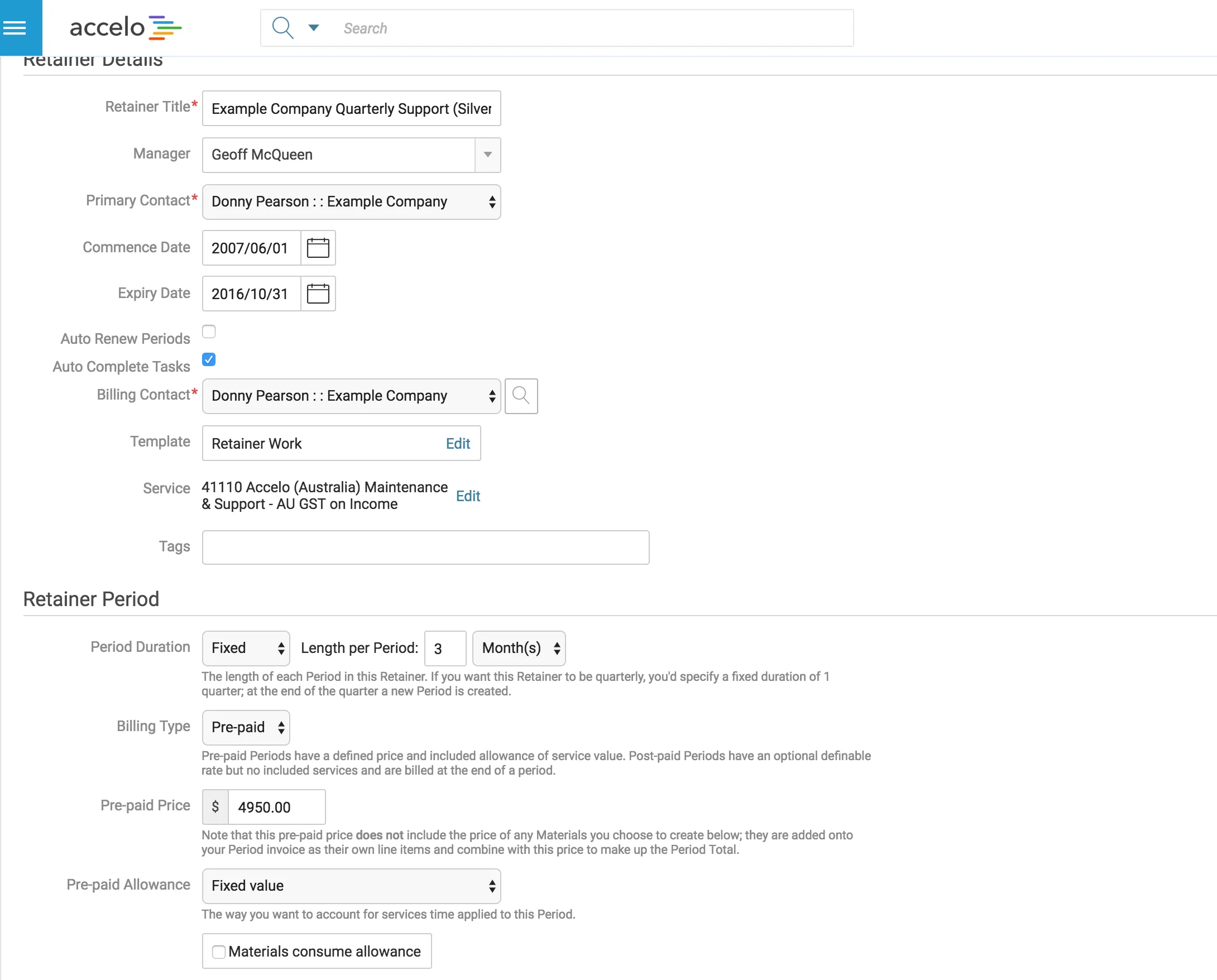Click the Billing Contact search icon
Screen dimensions: 1217x980
521,396
